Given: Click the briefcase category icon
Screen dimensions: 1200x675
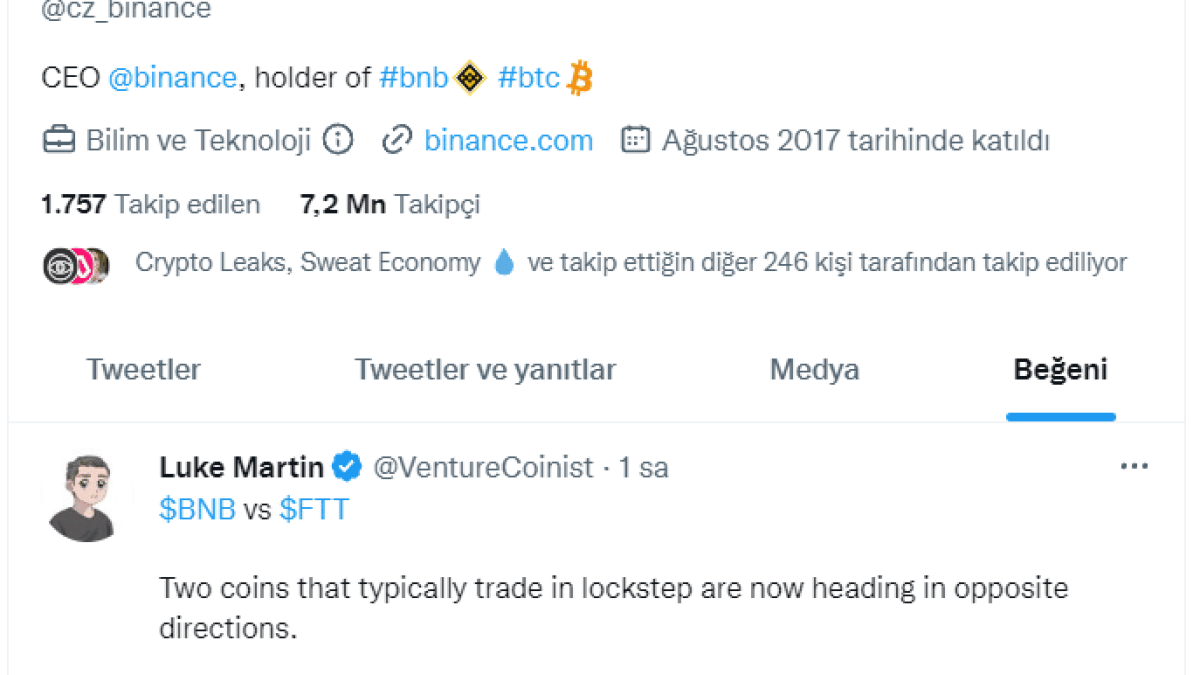Looking at the screenshot, I should coord(58,140).
